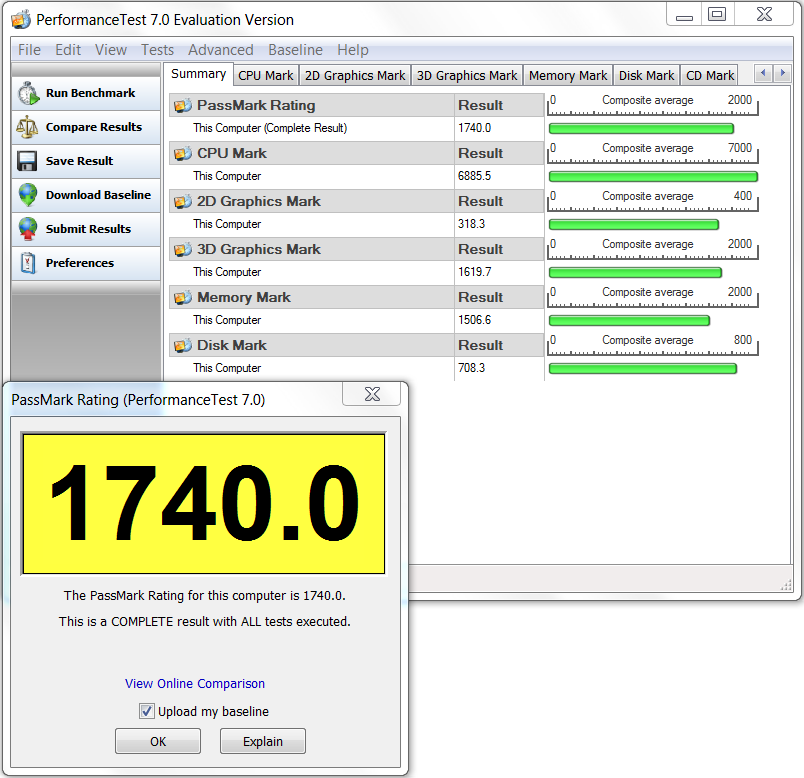Click the PassMark Rating row icon
The height and width of the screenshot is (778, 804).
(x=183, y=105)
